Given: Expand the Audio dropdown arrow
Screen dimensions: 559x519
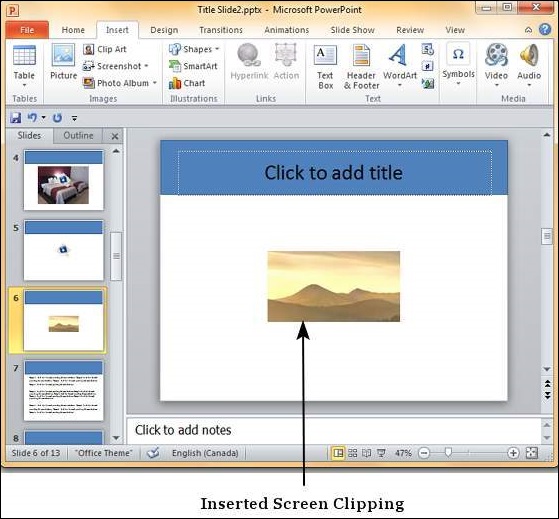Looking at the screenshot, I should point(529,85).
